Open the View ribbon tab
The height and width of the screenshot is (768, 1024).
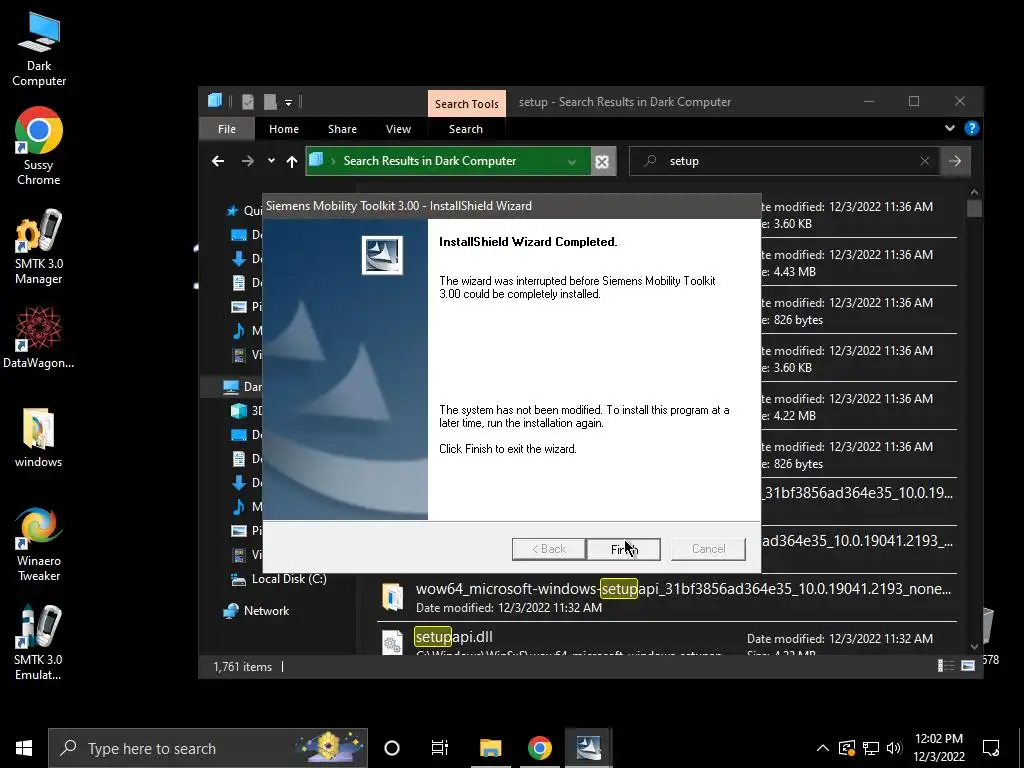coord(398,129)
